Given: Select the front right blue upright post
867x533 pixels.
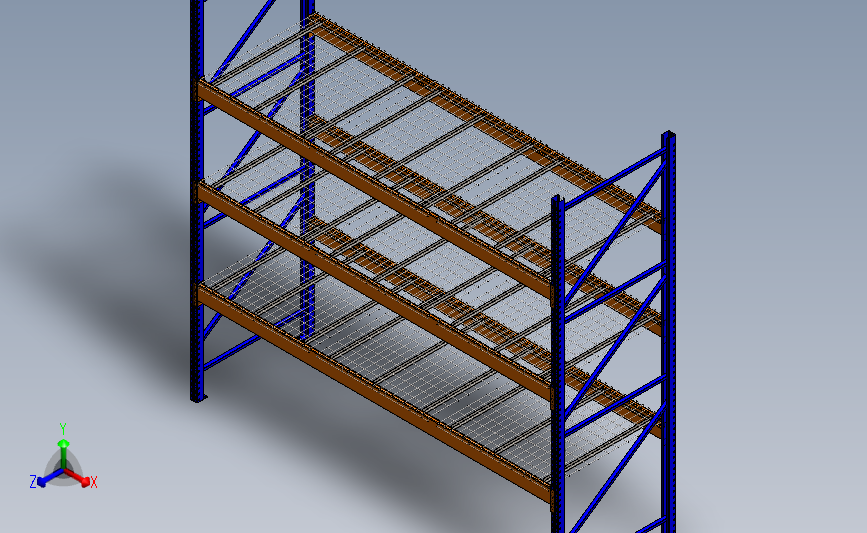Looking at the screenshot, I should click(x=557, y=364).
